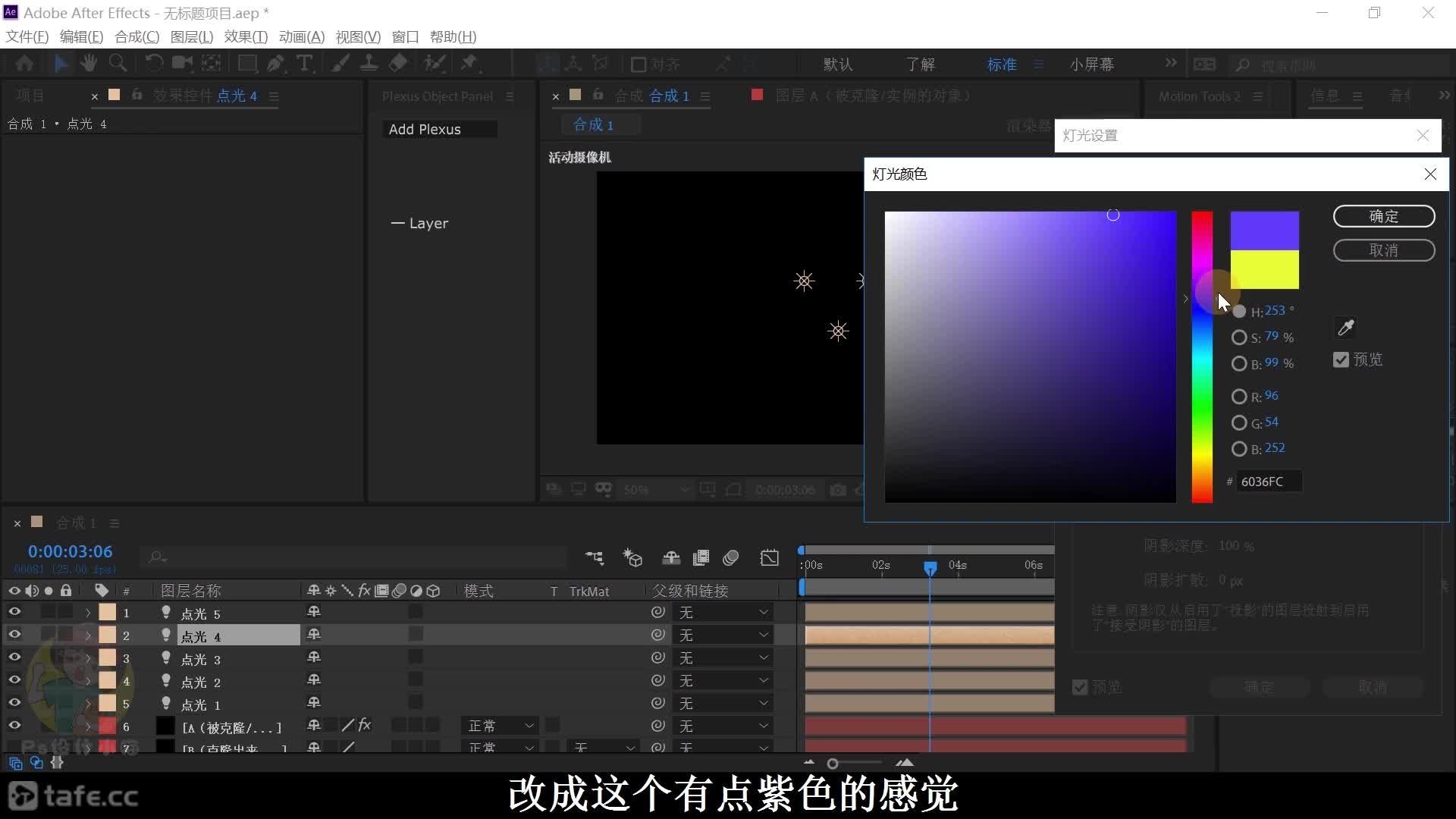Enable motion blur icon in timeline
This screenshot has width=1456, height=819.
(731, 558)
